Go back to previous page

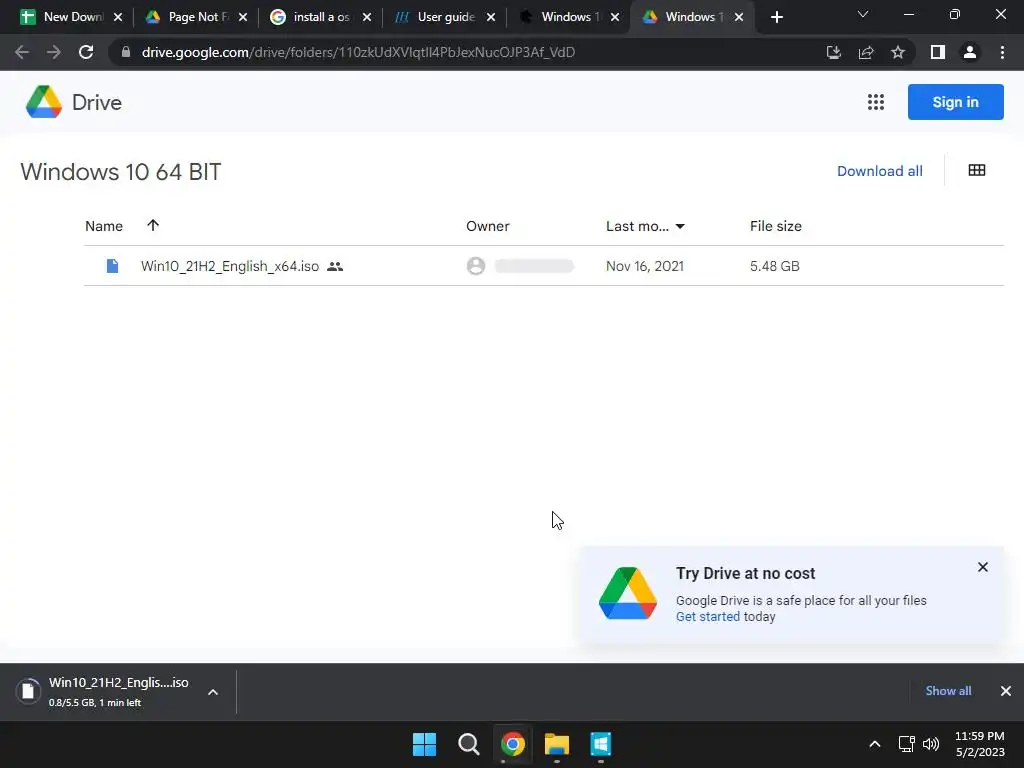(x=22, y=52)
